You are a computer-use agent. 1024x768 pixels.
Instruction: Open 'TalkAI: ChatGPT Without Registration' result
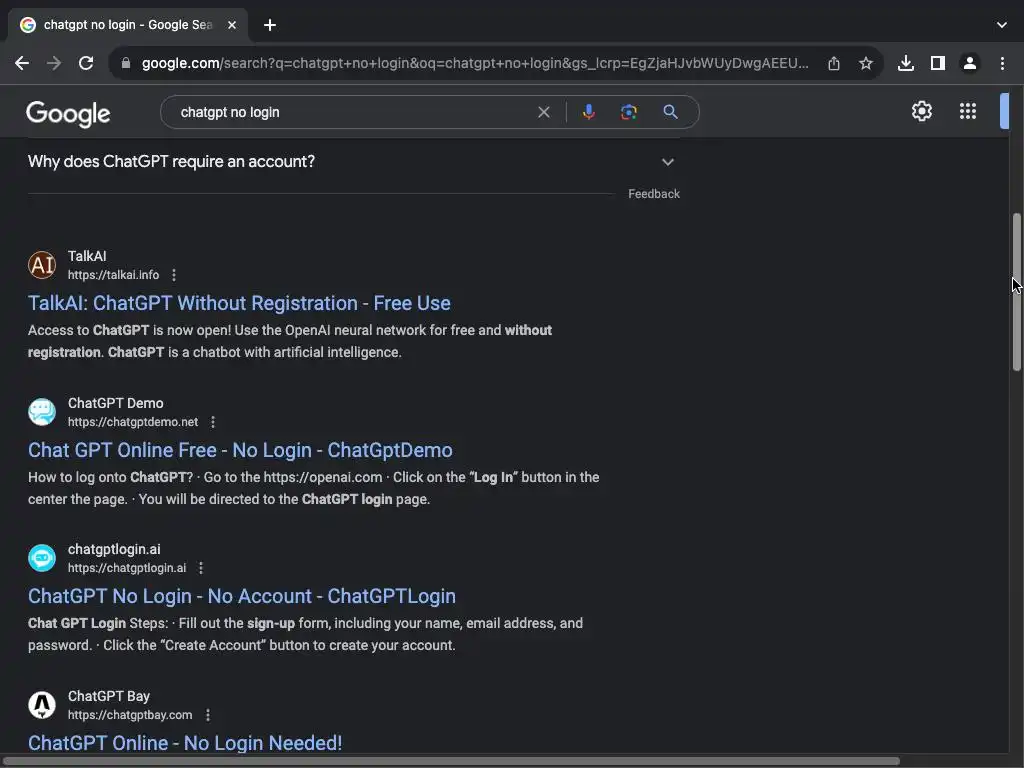[239, 303]
